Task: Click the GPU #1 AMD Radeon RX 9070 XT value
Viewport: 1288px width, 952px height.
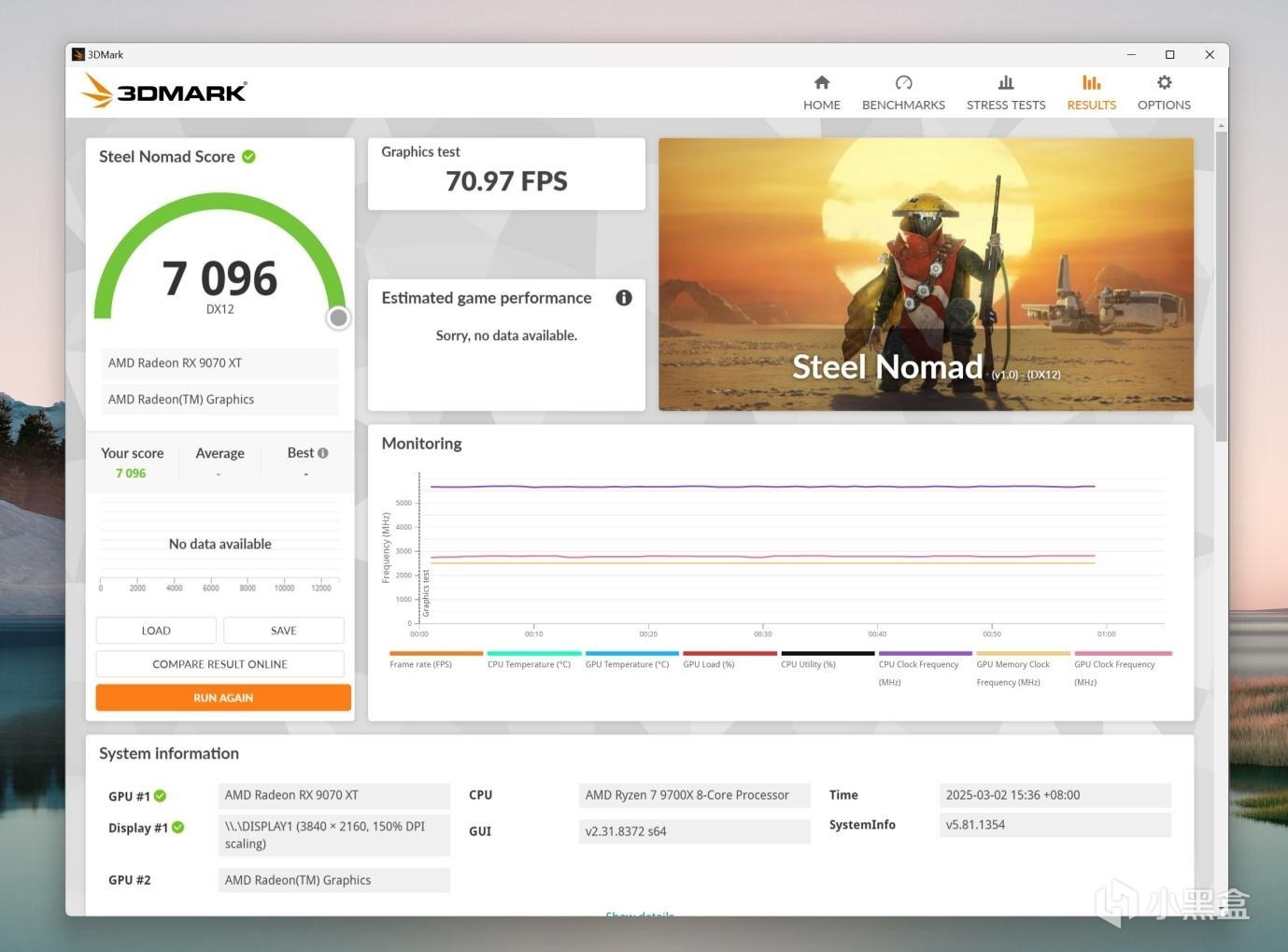Action: click(333, 795)
